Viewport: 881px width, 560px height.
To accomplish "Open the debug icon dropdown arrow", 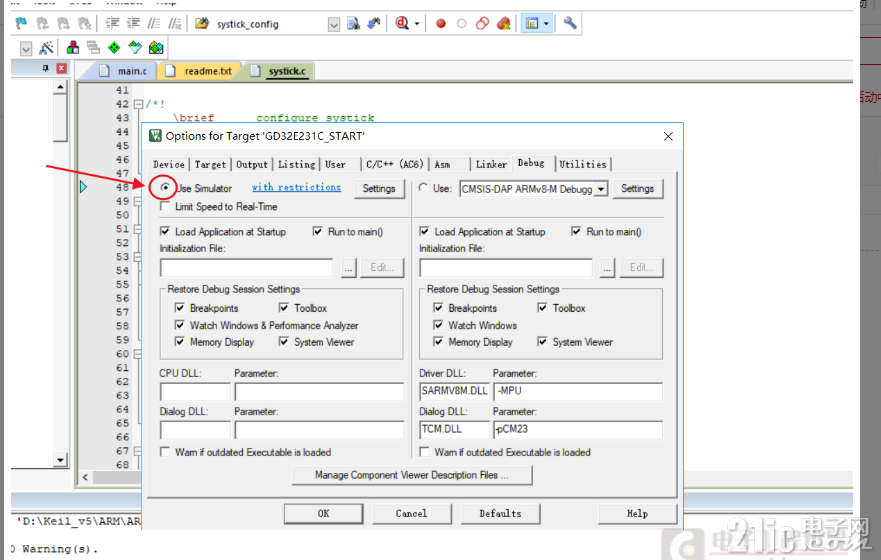I will click(417, 24).
